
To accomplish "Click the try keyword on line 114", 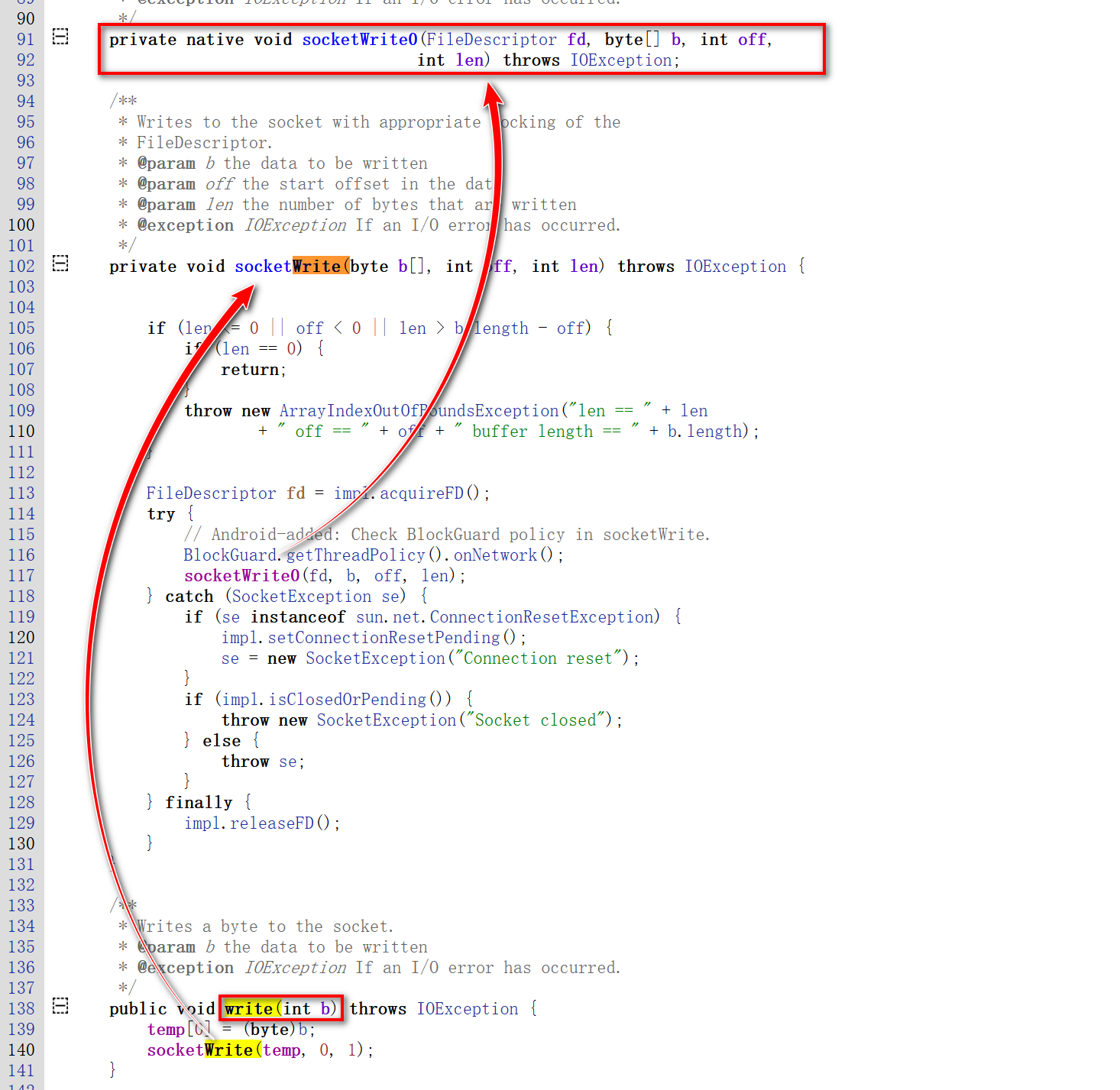I will tap(161, 513).
